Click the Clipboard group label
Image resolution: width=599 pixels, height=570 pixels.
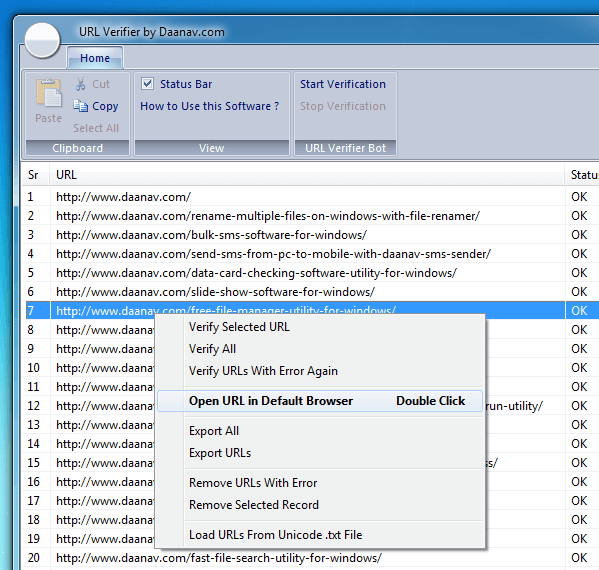click(x=78, y=148)
